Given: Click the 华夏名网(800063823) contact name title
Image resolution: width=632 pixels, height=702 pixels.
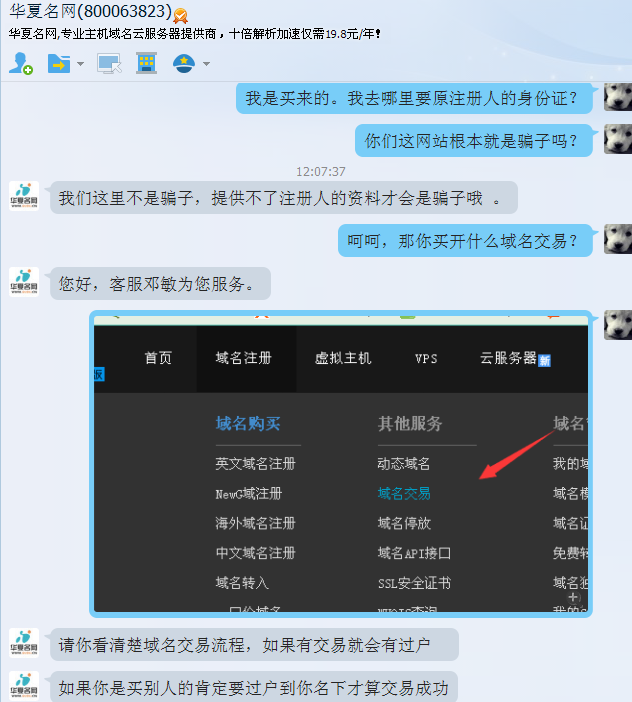Looking at the screenshot, I should click(89, 14).
